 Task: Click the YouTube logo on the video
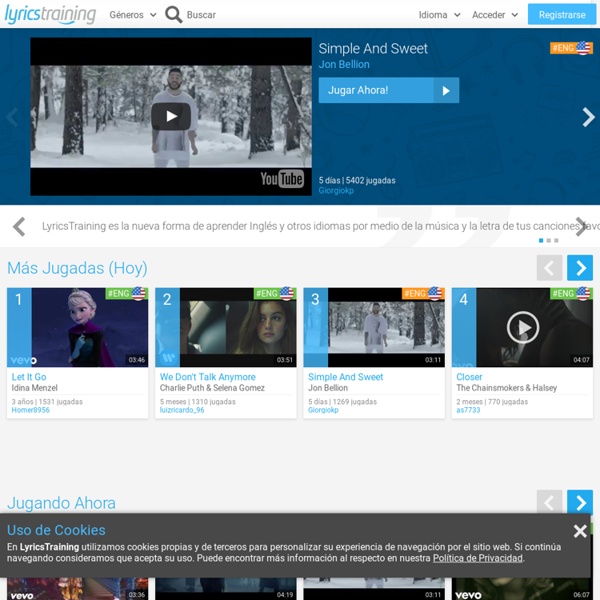pos(282,179)
